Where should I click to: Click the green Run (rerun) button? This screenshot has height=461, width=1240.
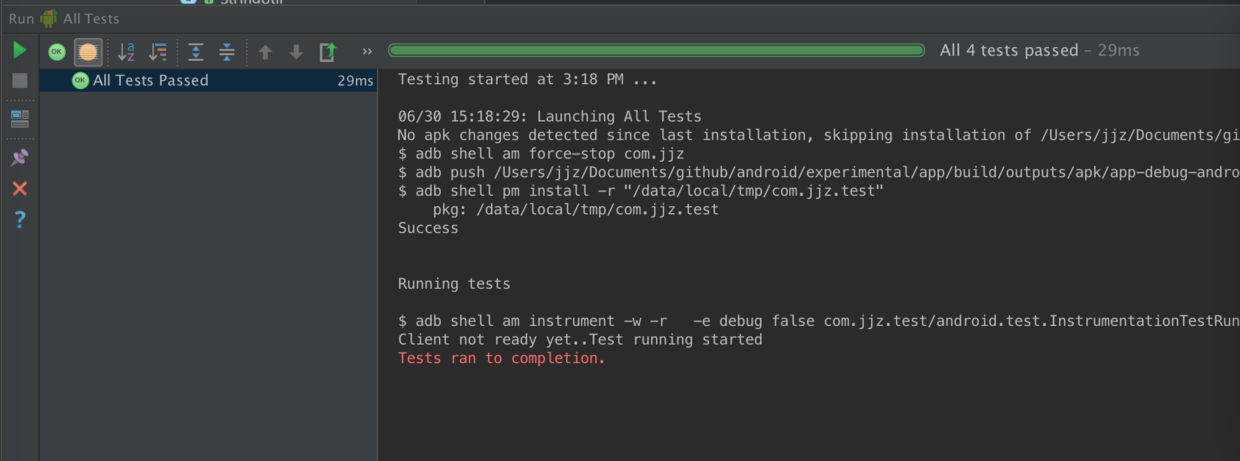(x=19, y=50)
